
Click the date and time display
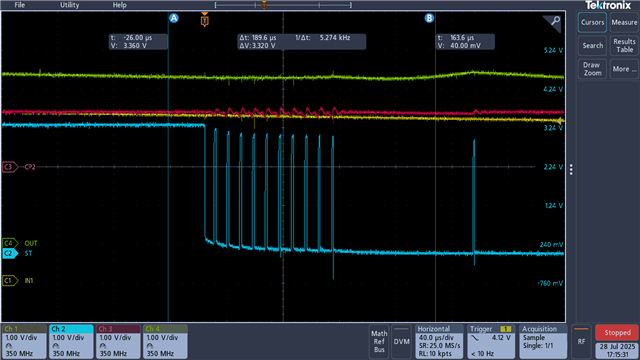coord(617,351)
